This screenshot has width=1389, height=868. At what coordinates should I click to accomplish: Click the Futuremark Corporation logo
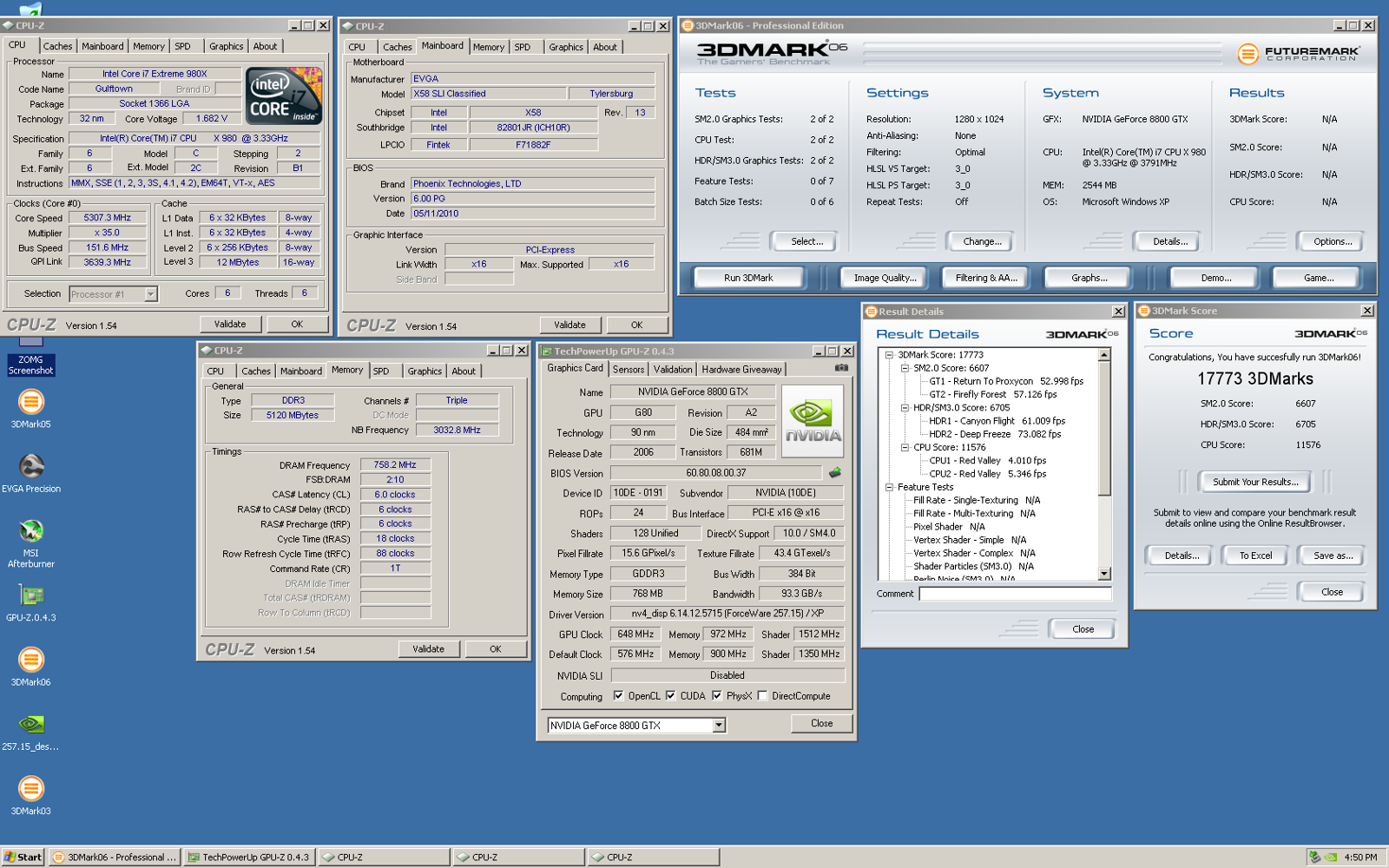1299,54
